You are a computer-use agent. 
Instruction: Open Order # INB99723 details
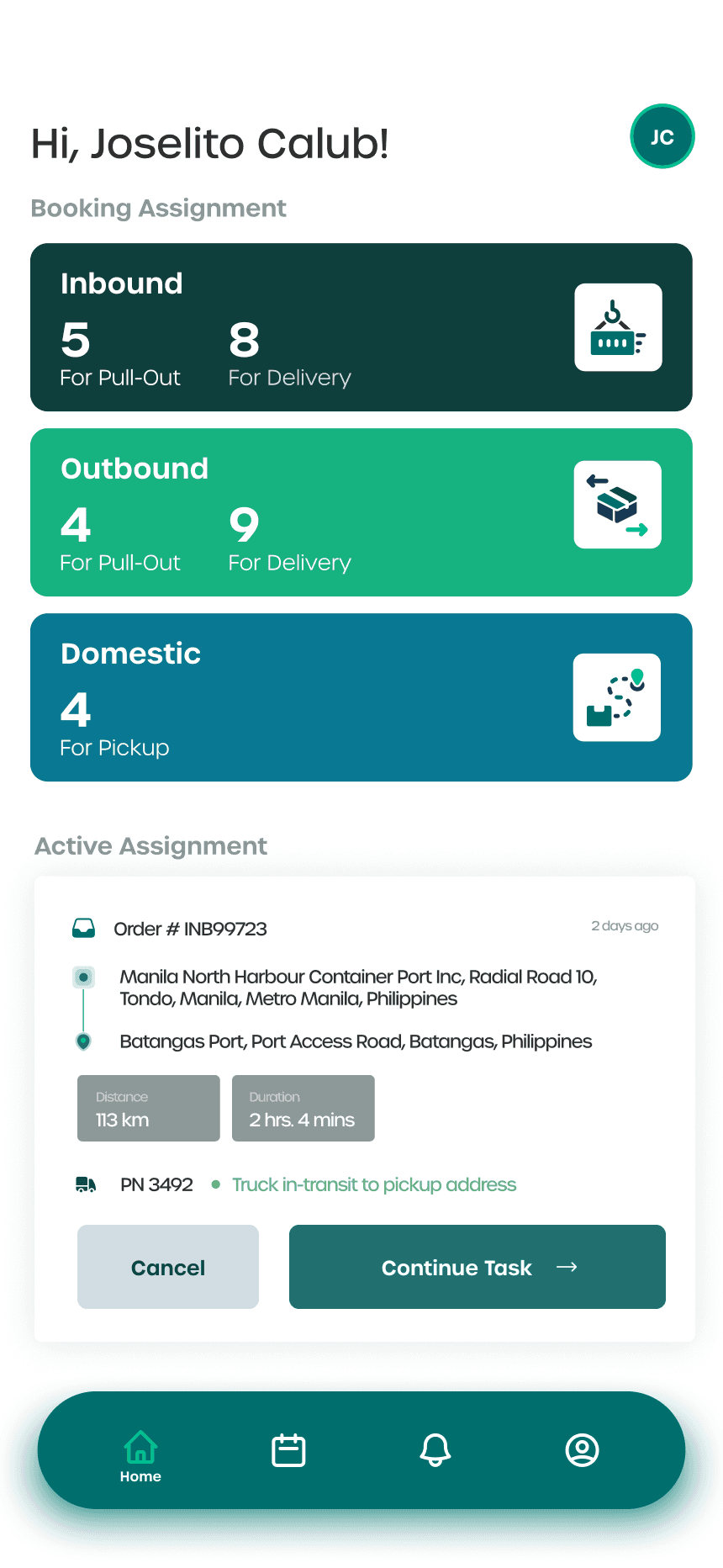pos(191,929)
